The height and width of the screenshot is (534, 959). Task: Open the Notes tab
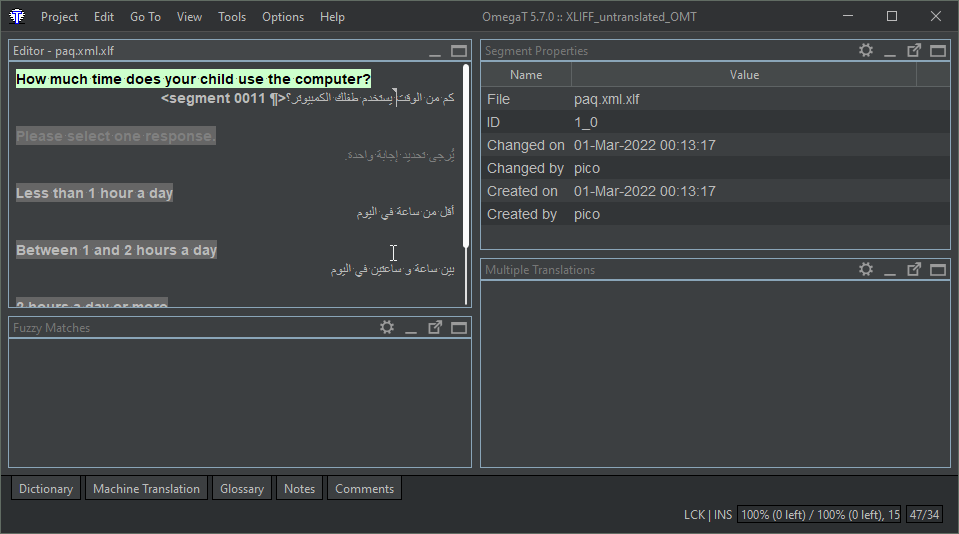pos(299,489)
